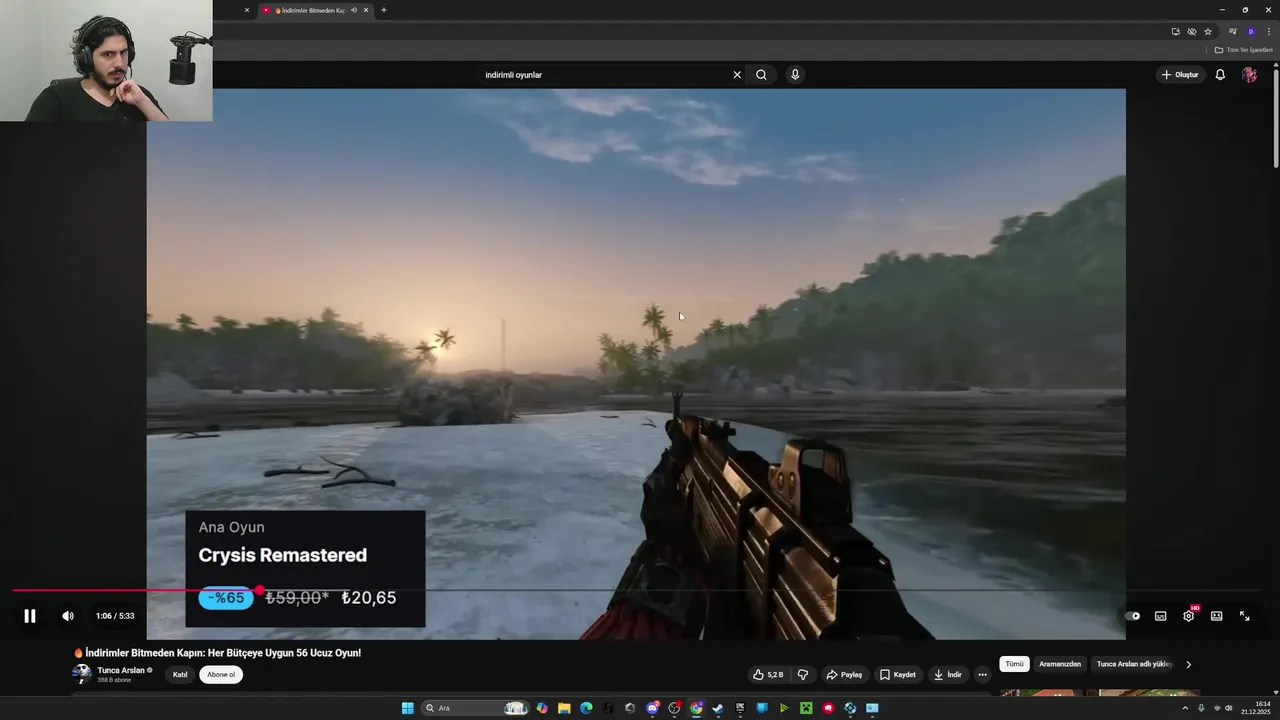This screenshot has height=720, width=1280.
Task: Open the three-dot more actions menu
Action: tap(982, 675)
